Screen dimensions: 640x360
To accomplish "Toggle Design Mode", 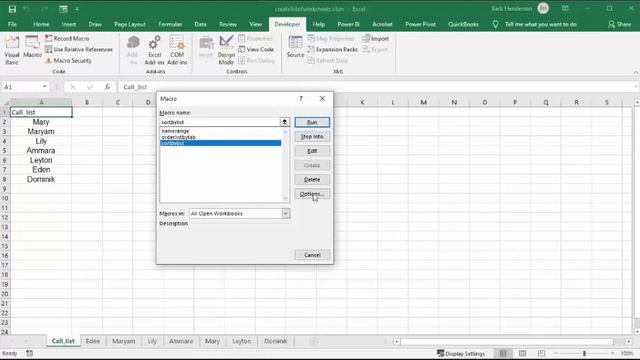I will click(226, 50).
